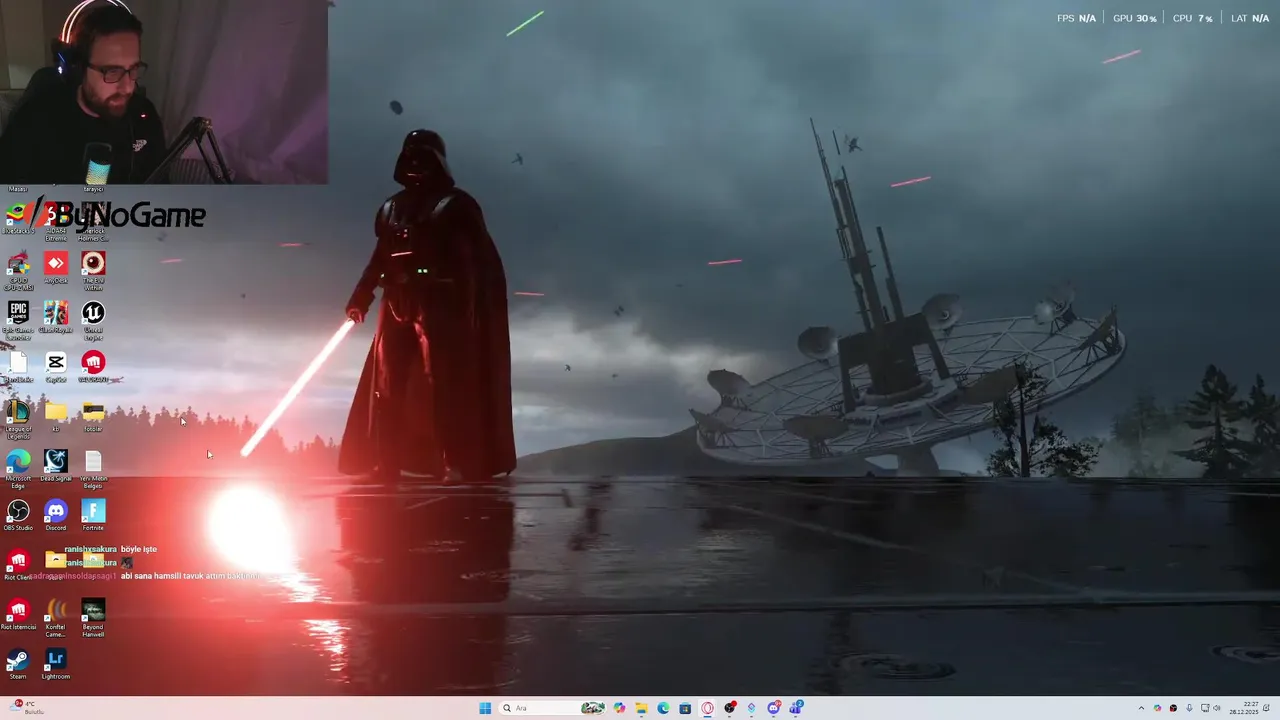The height and width of the screenshot is (720, 1280).
Task: Open File Explorer from the taskbar
Action: pos(641,708)
